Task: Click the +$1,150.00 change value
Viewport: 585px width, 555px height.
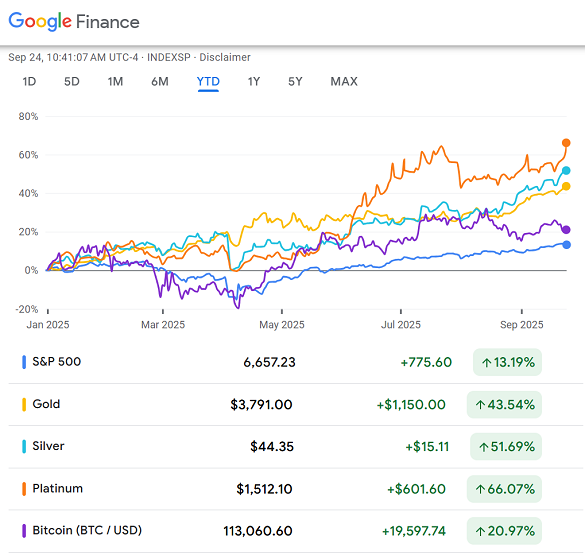Action: 411,404
